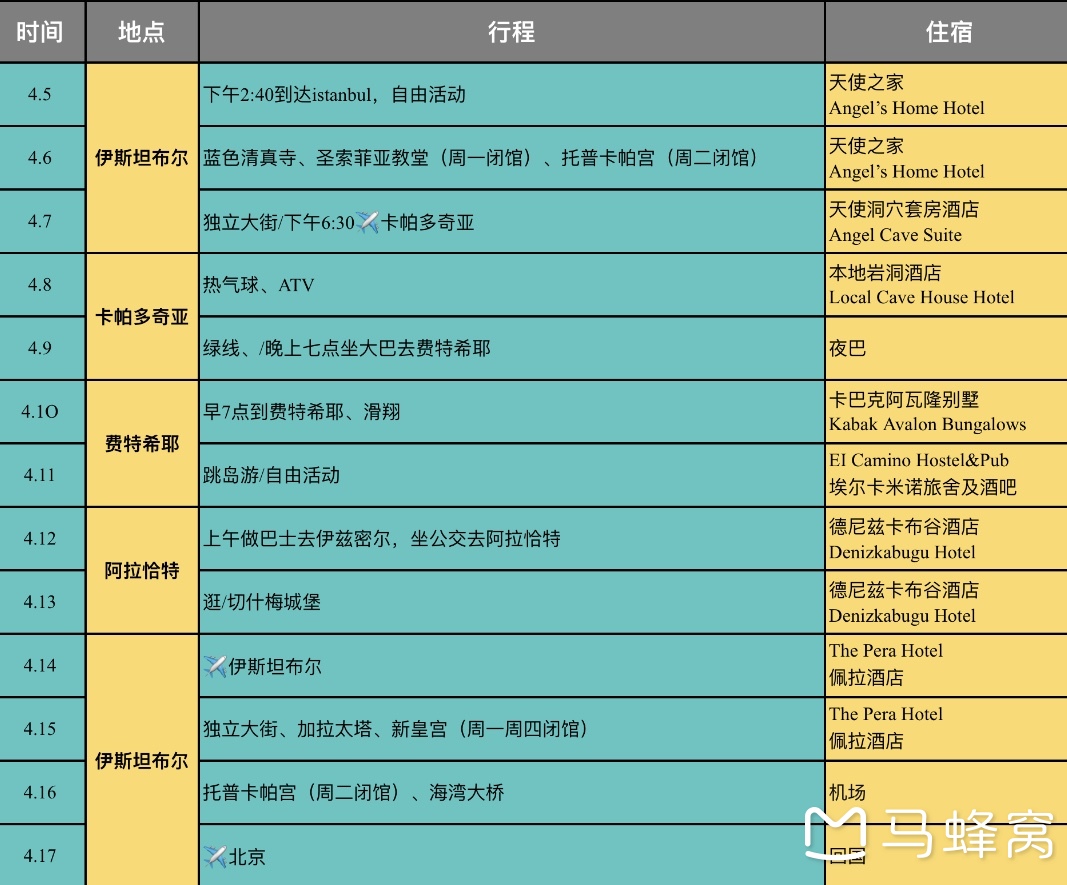Click the 行程 column header
The height and width of the screenshot is (885, 1067).
[511, 32]
